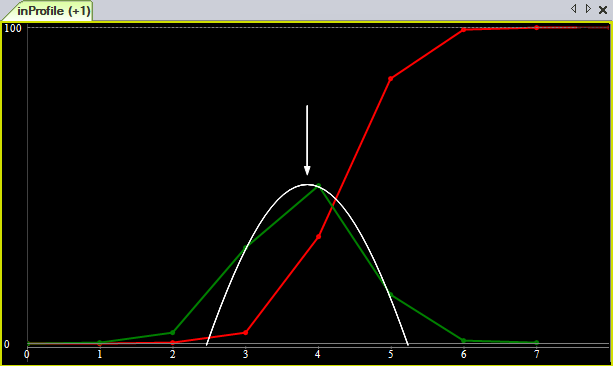
Task: Click the red curve point at x=7
Action: point(536,27)
